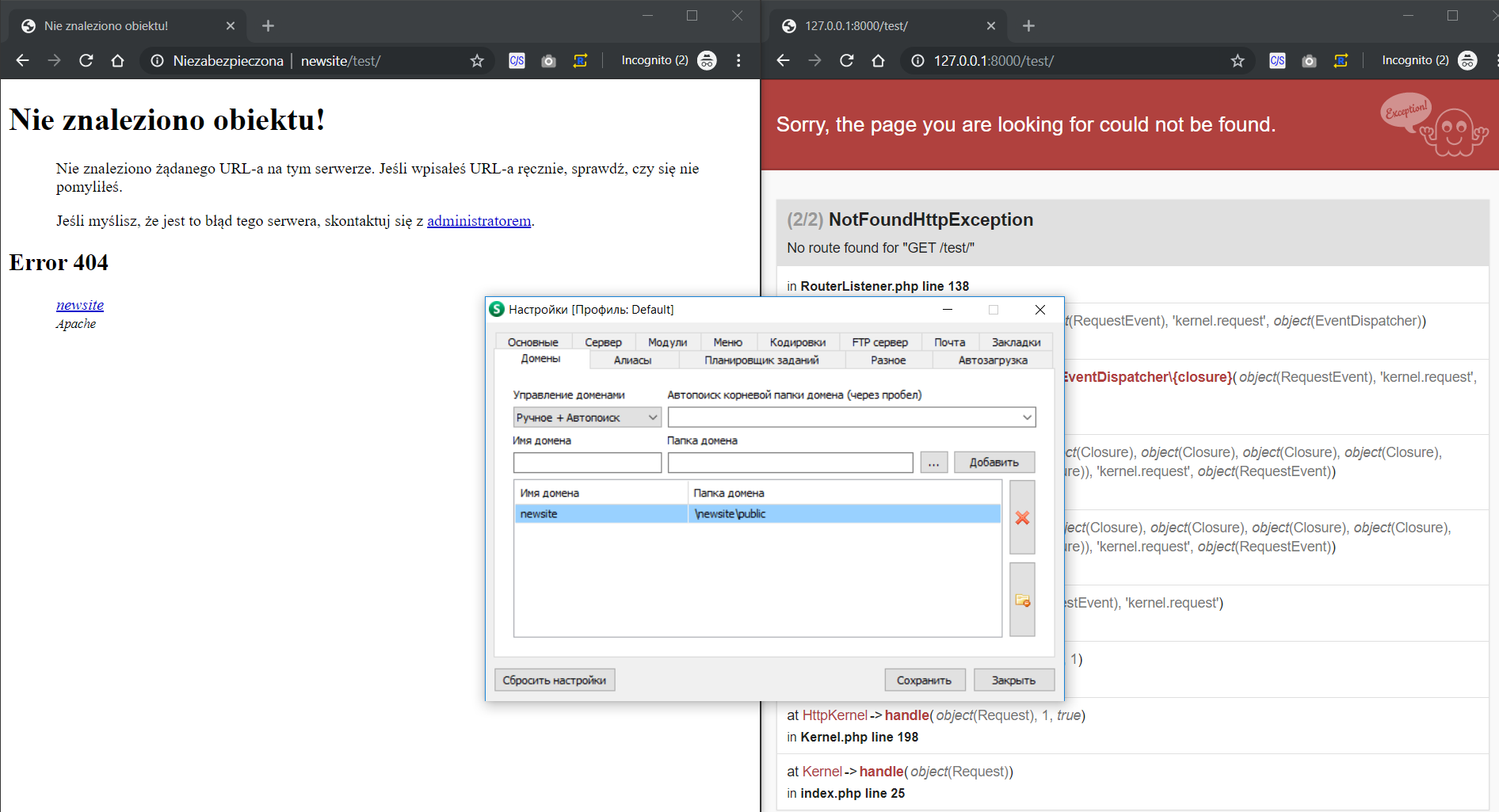Click the camera extension icon in right browser
1499x812 pixels.
[x=1309, y=61]
